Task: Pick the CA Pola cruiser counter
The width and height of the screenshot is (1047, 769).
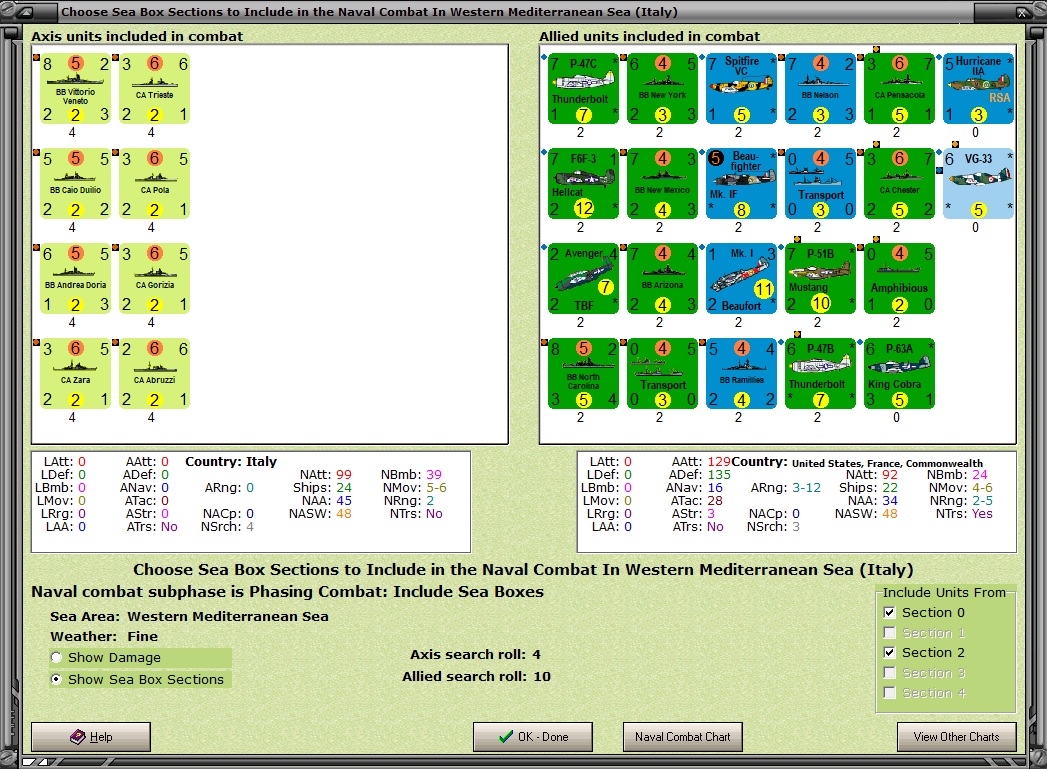Action: (x=154, y=184)
